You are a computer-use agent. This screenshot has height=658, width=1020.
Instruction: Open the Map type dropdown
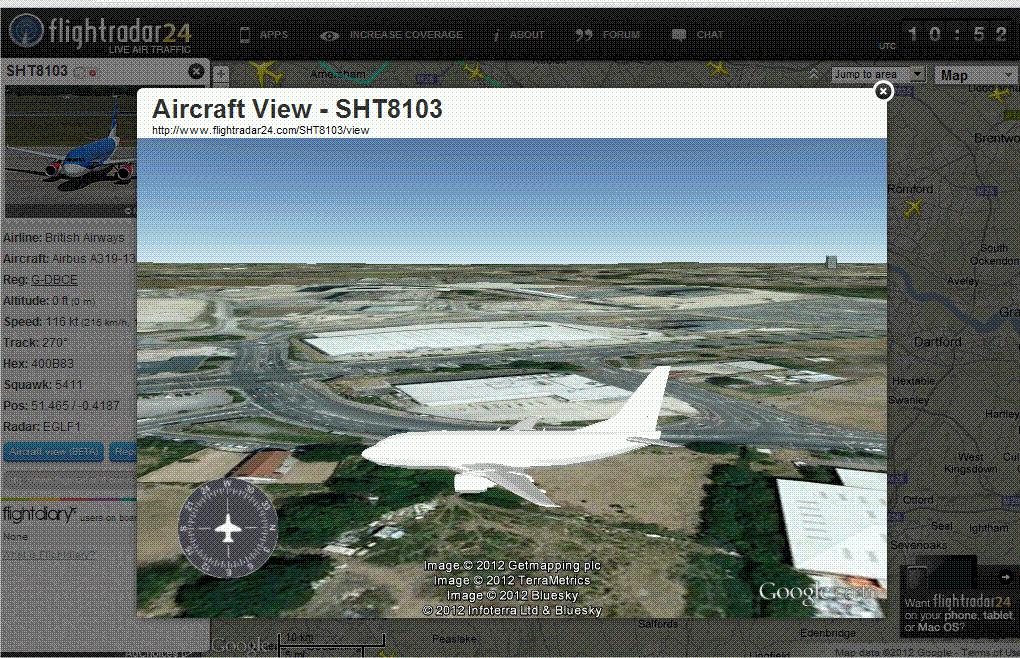coord(976,75)
